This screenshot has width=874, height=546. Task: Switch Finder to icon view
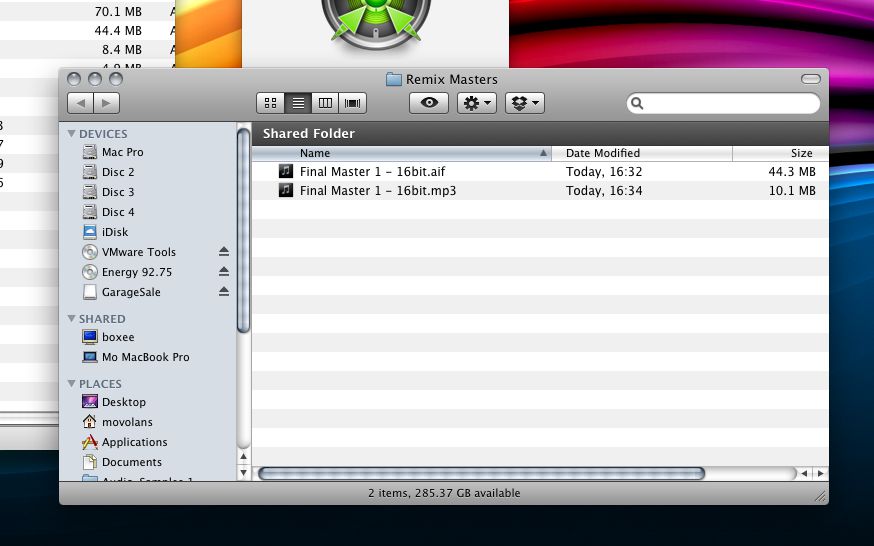tap(270, 103)
